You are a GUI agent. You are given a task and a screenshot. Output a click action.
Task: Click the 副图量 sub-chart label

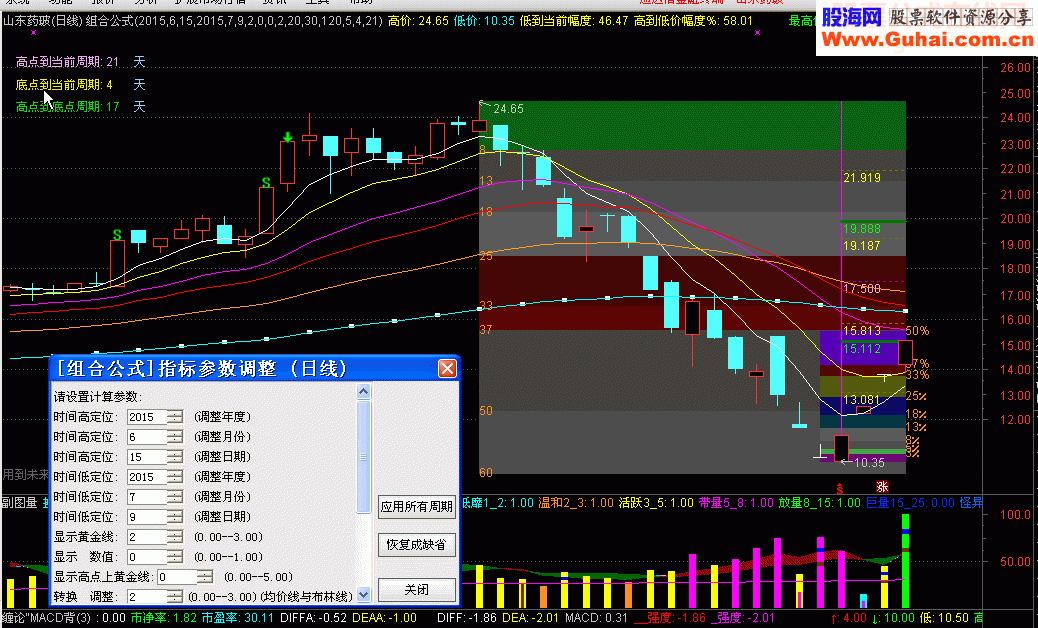click(x=19, y=503)
